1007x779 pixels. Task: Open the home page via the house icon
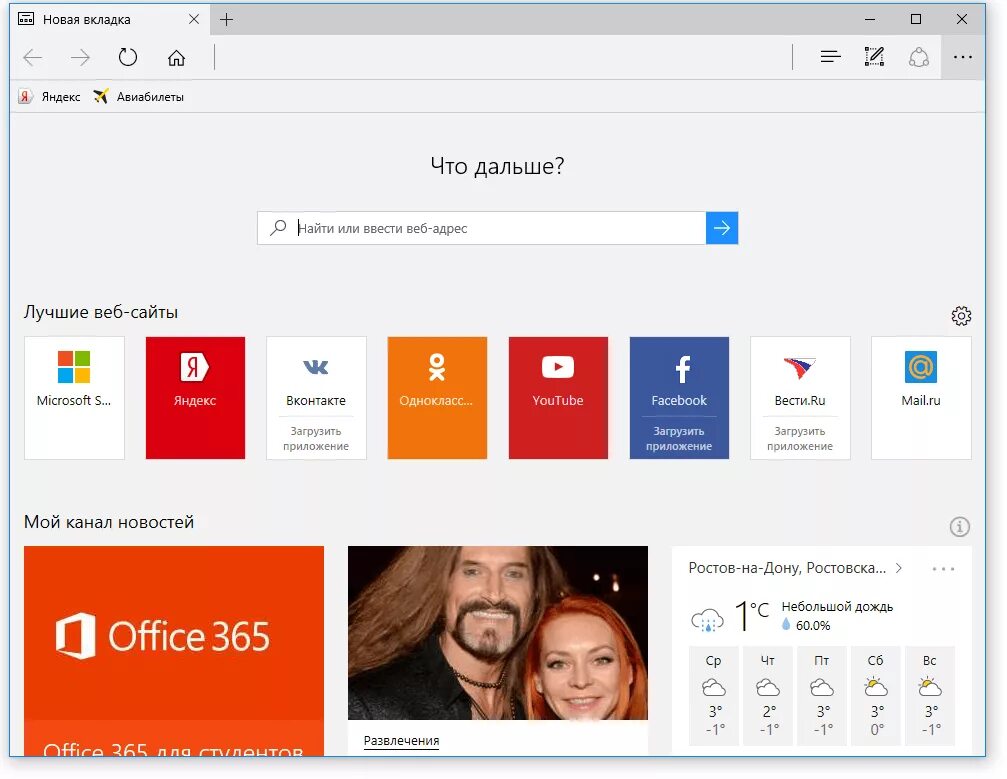(176, 58)
